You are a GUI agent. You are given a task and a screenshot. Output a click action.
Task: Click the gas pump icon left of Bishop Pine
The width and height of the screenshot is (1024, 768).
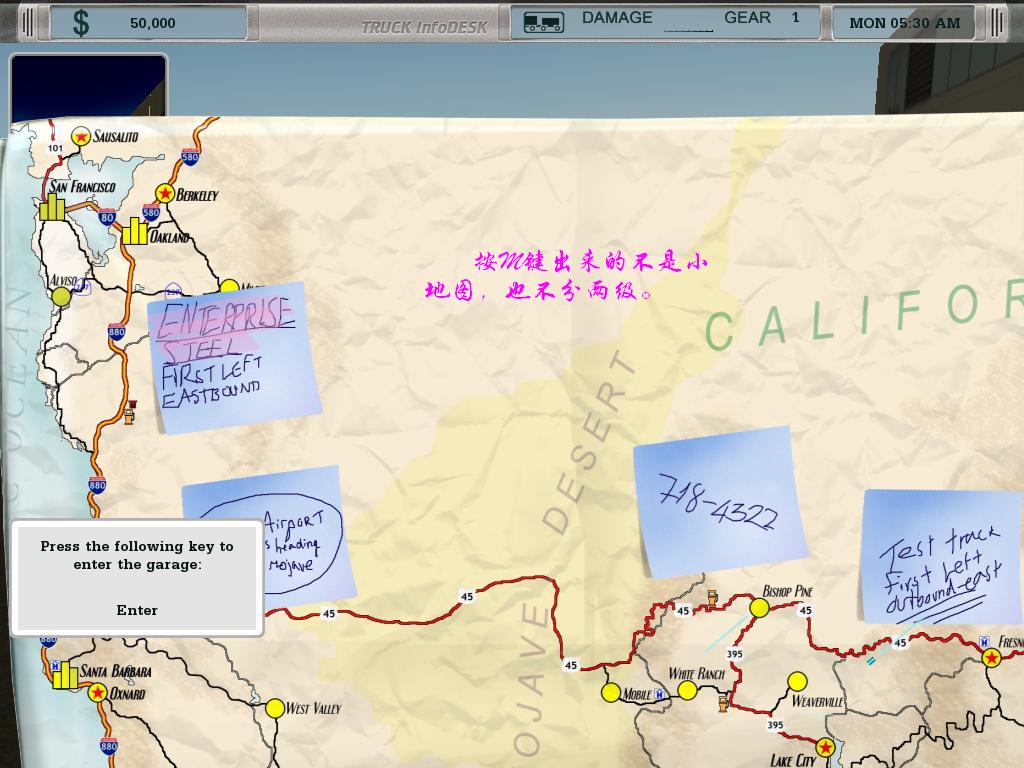click(x=712, y=598)
